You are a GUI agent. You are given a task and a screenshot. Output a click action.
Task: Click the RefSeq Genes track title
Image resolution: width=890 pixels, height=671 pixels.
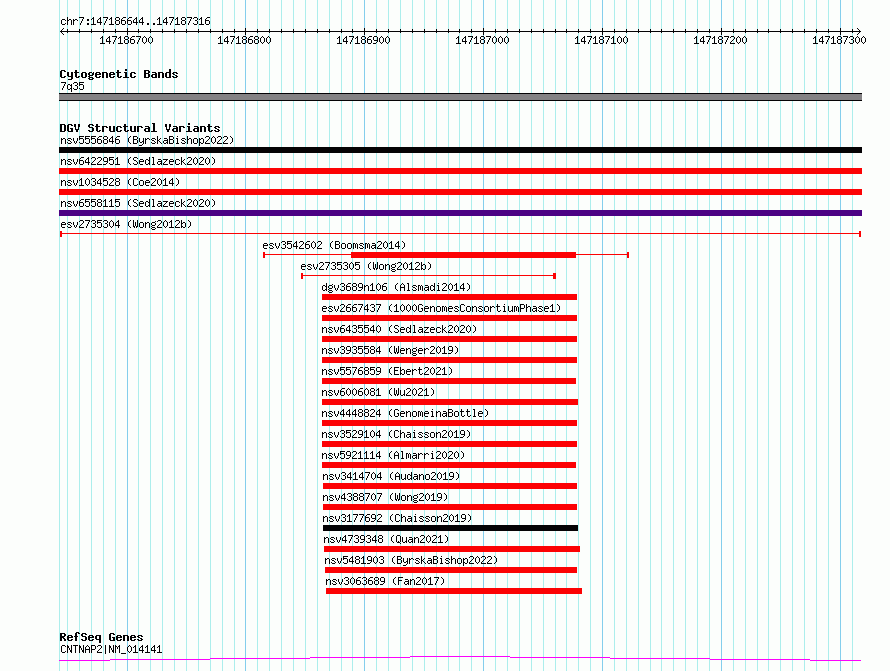[x=101, y=637]
